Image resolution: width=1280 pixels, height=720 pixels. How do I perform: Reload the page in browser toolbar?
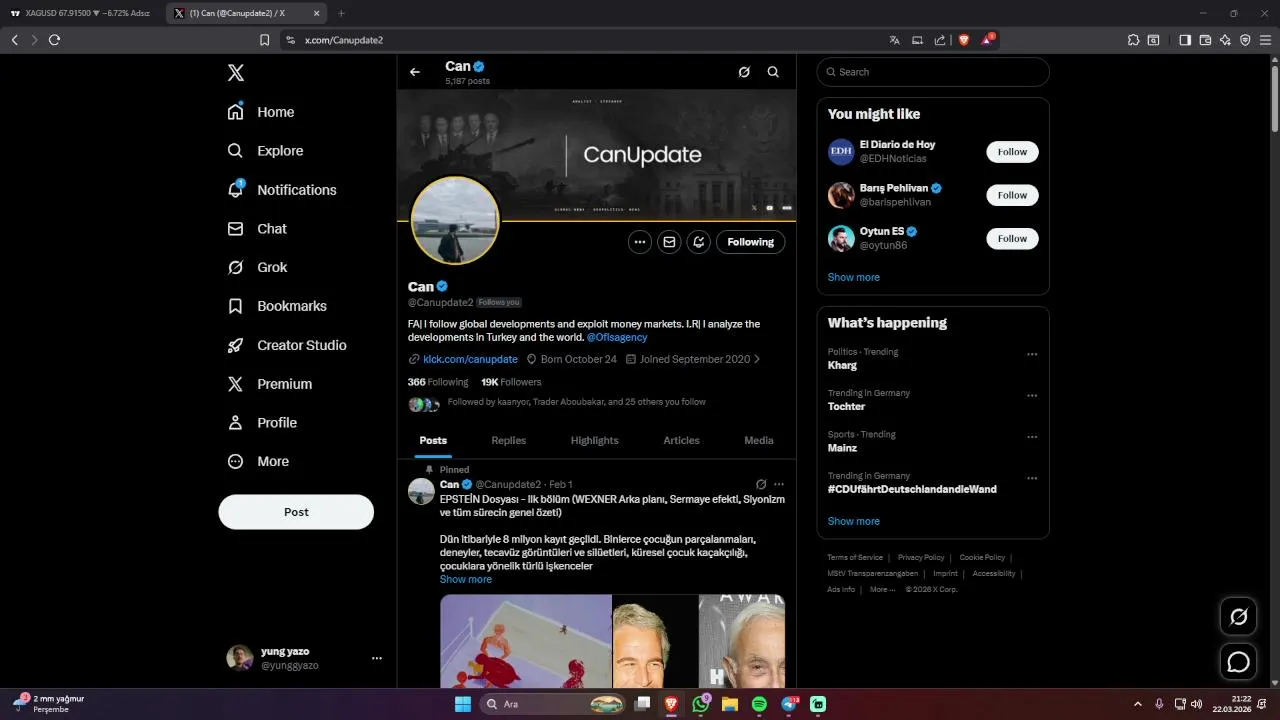coord(54,40)
